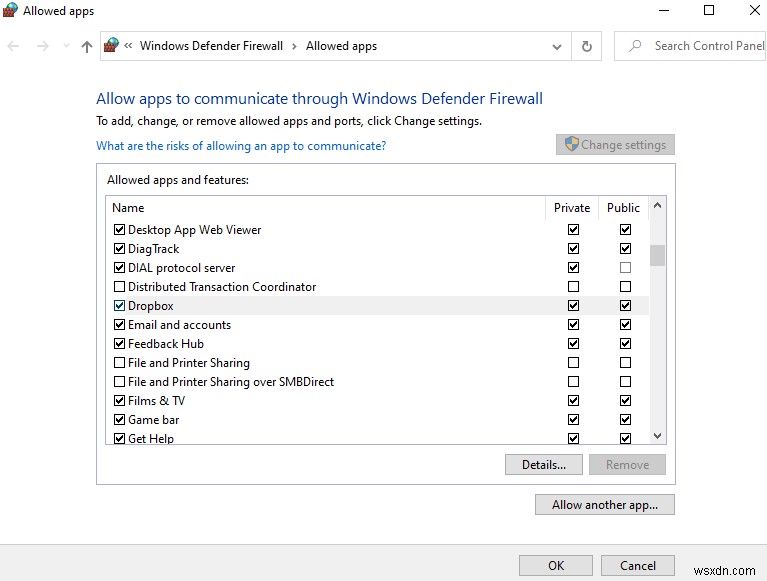Viewport: 767px width, 581px height.
Task: Enable Distributed Transaction Coordinator checkbox
Action: [119, 287]
